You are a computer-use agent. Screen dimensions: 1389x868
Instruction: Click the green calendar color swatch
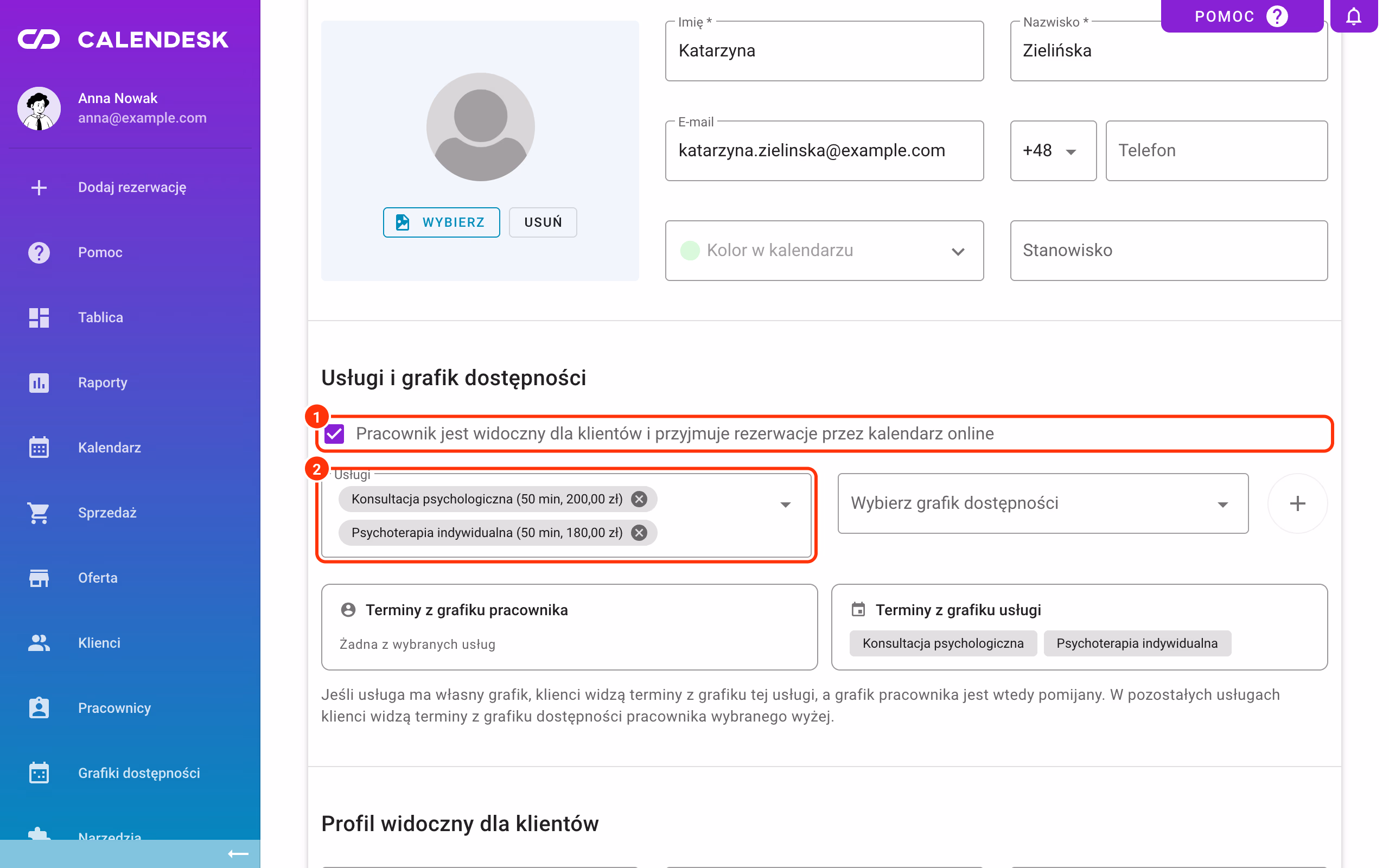tap(689, 250)
